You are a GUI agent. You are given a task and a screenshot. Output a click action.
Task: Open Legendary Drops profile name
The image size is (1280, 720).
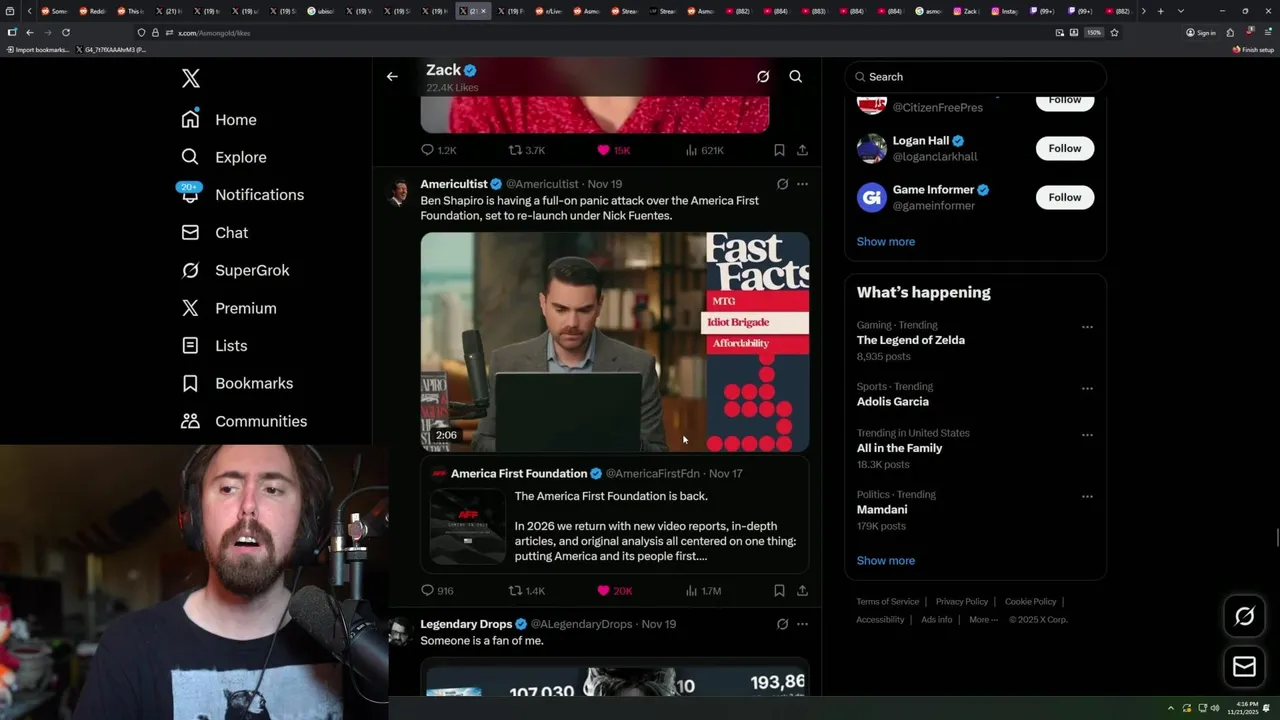[x=466, y=624]
